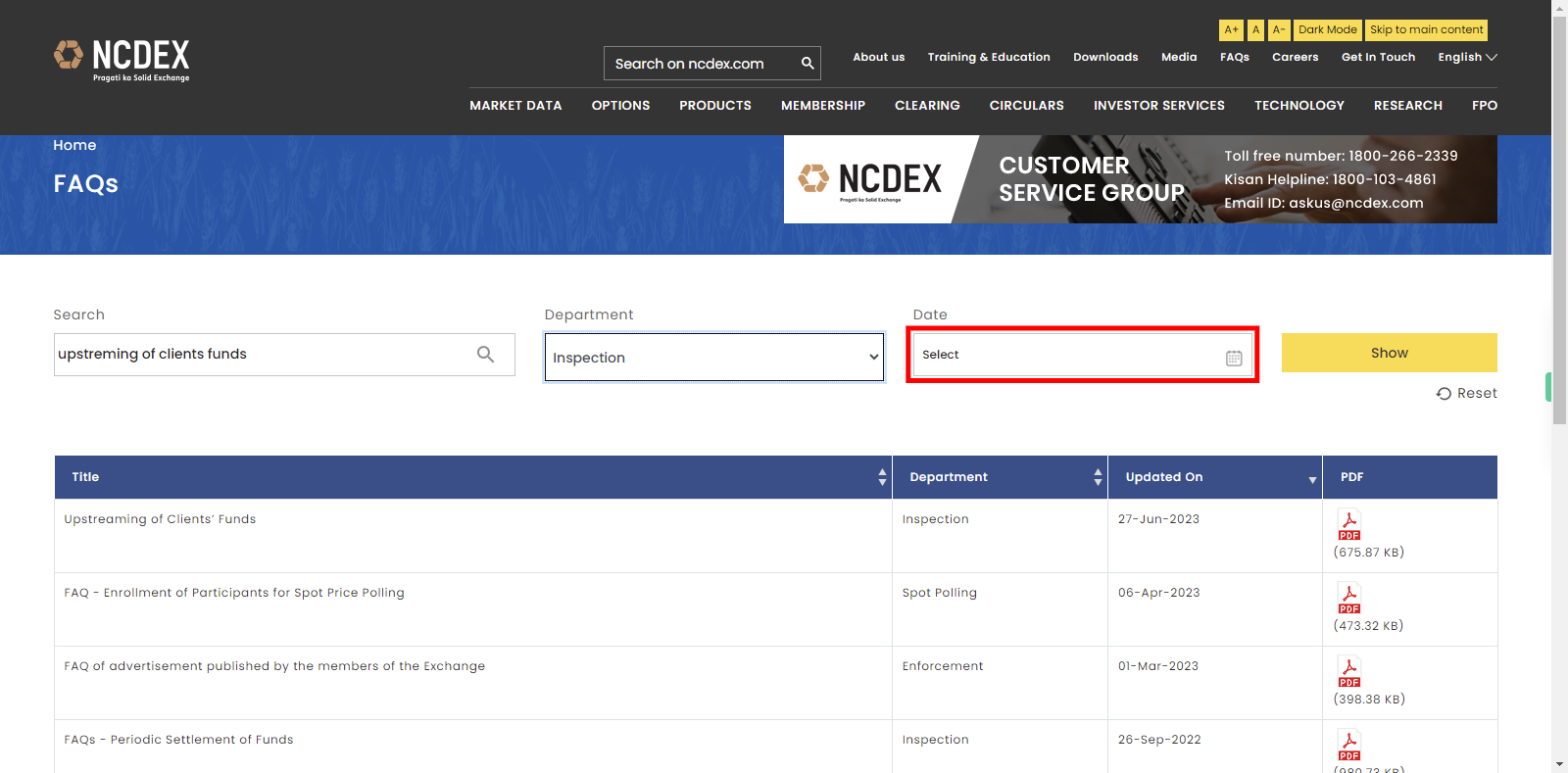Sort table by Department column arrows
The image size is (1568, 773).
tap(1098, 477)
